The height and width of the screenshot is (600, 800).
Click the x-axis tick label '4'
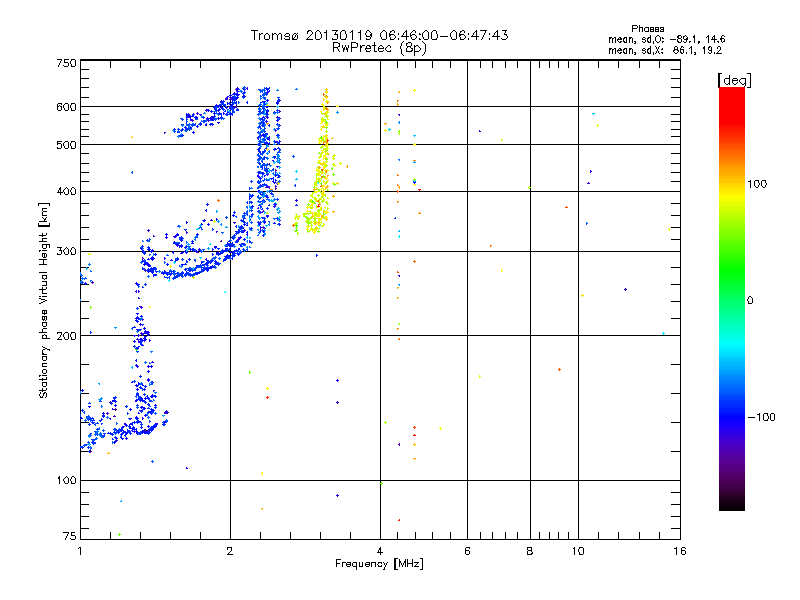380,551
